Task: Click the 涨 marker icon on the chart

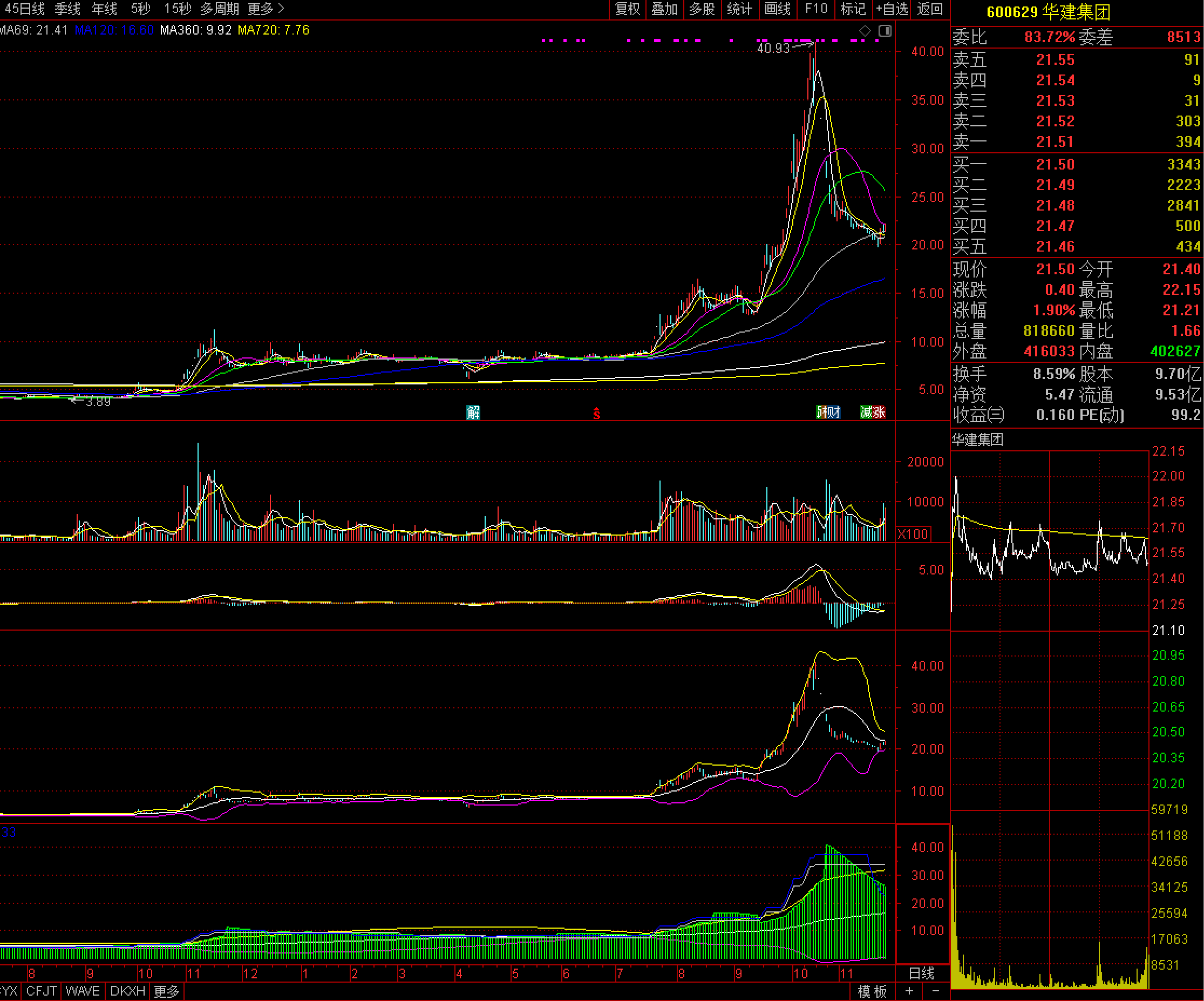Action: 880,412
